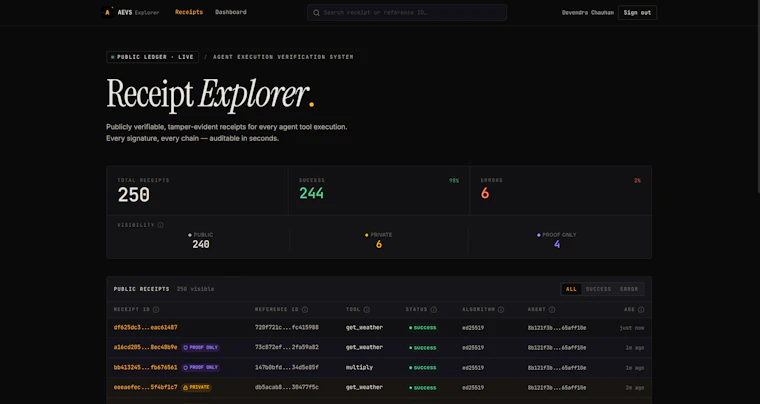The width and height of the screenshot is (760, 404).
Task: Filter receipts by ERROR
Action: point(629,289)
